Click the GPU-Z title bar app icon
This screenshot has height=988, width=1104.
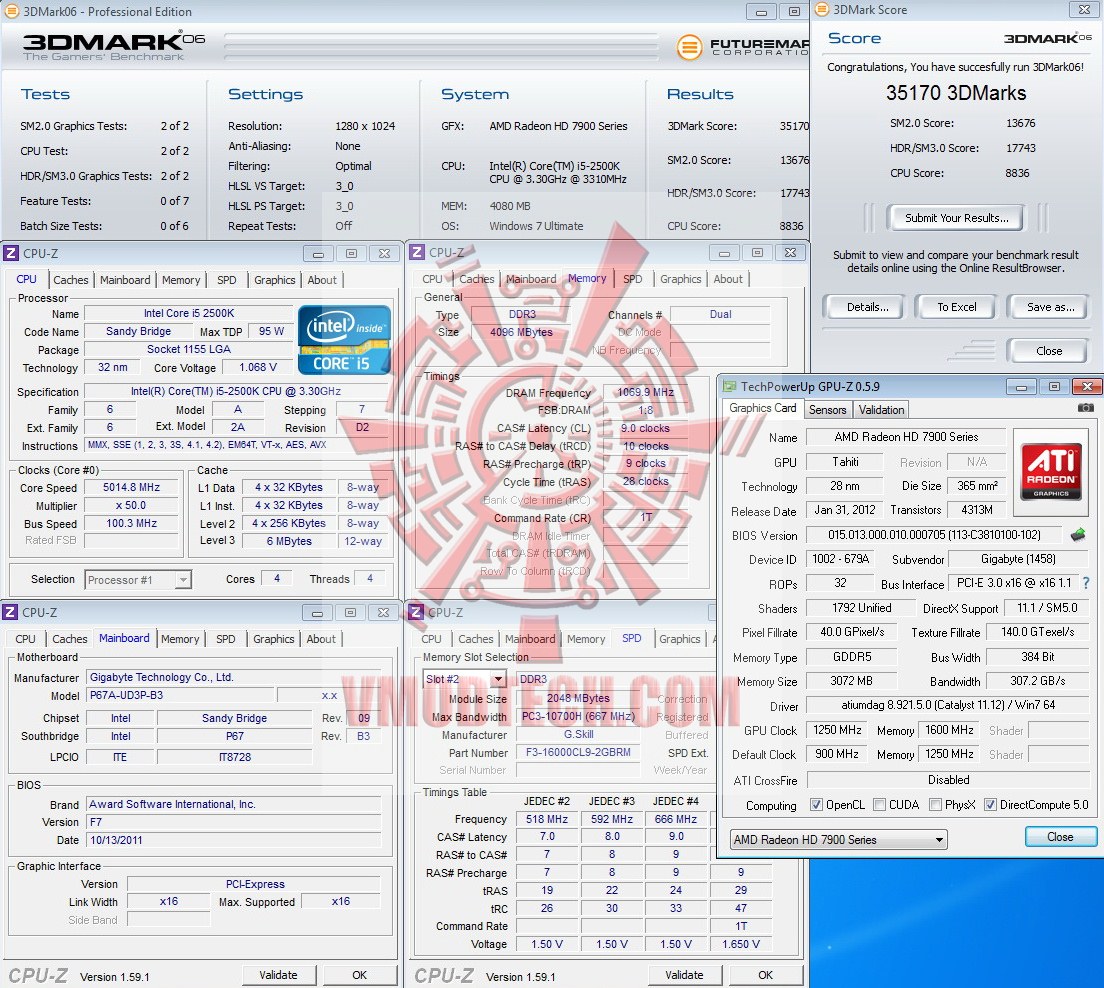point(729,387)
